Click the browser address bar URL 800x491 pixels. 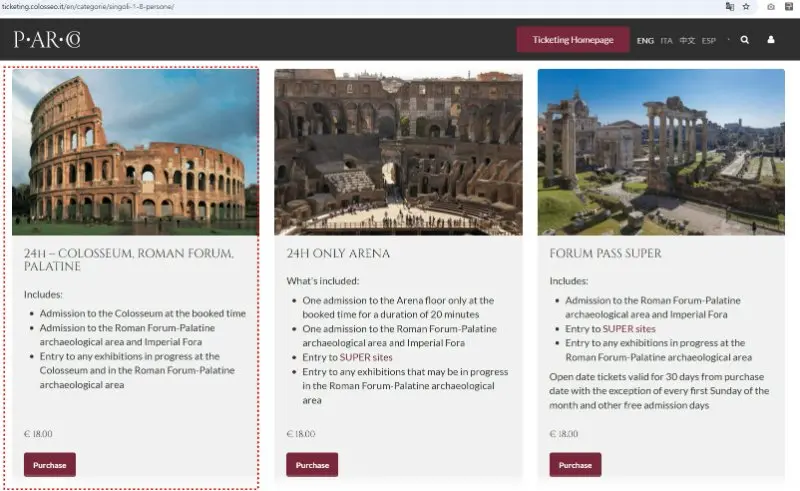coord(88,7)
